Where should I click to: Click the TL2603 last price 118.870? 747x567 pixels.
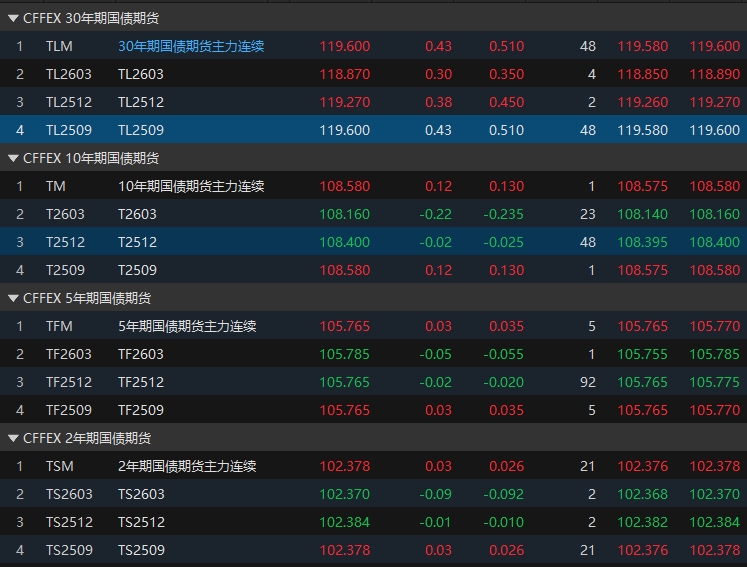point(344,74)
